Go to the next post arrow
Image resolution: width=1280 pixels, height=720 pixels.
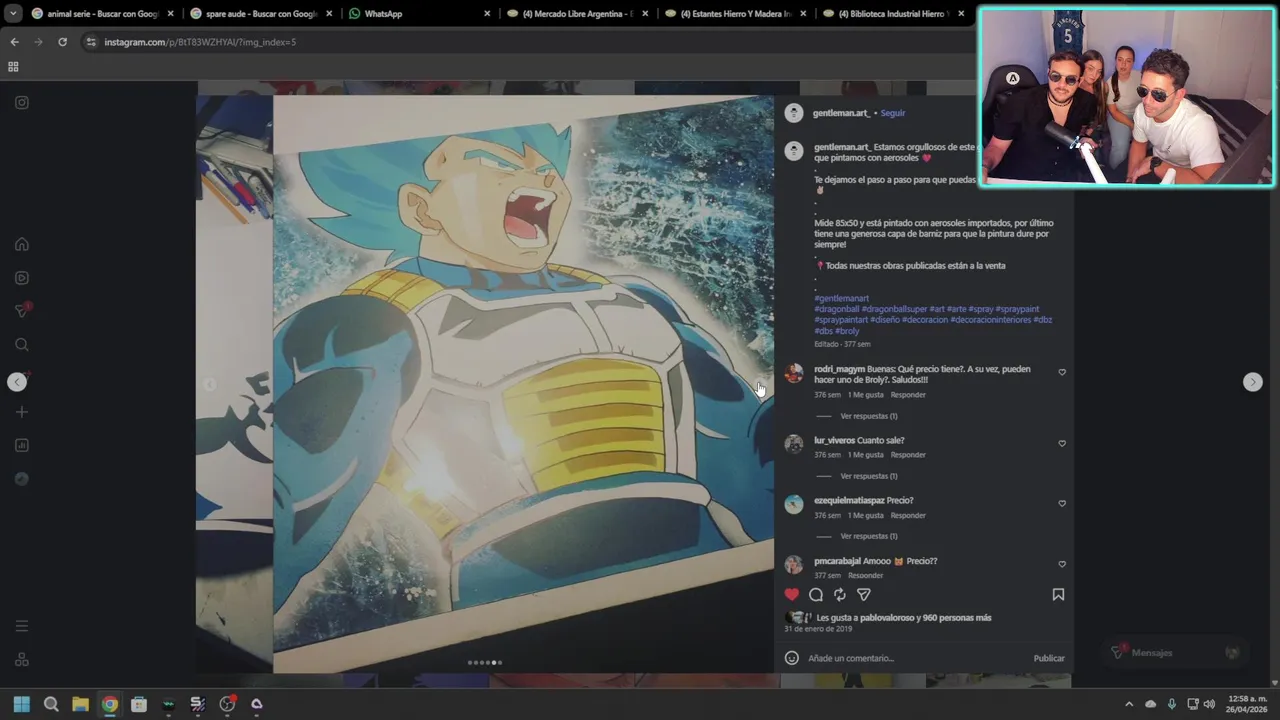[x=1252, y=382]
